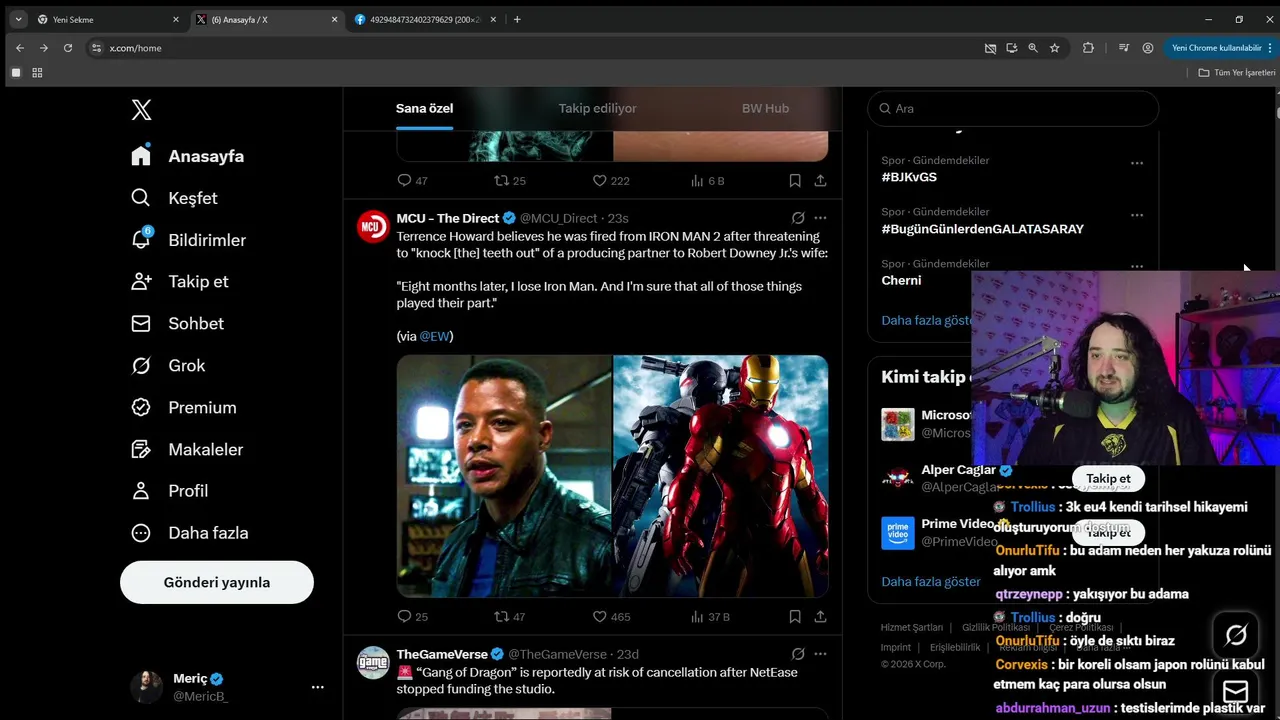Click the Ara search field
This screenshot has height=720, width=1280.
click(1013, 108)
